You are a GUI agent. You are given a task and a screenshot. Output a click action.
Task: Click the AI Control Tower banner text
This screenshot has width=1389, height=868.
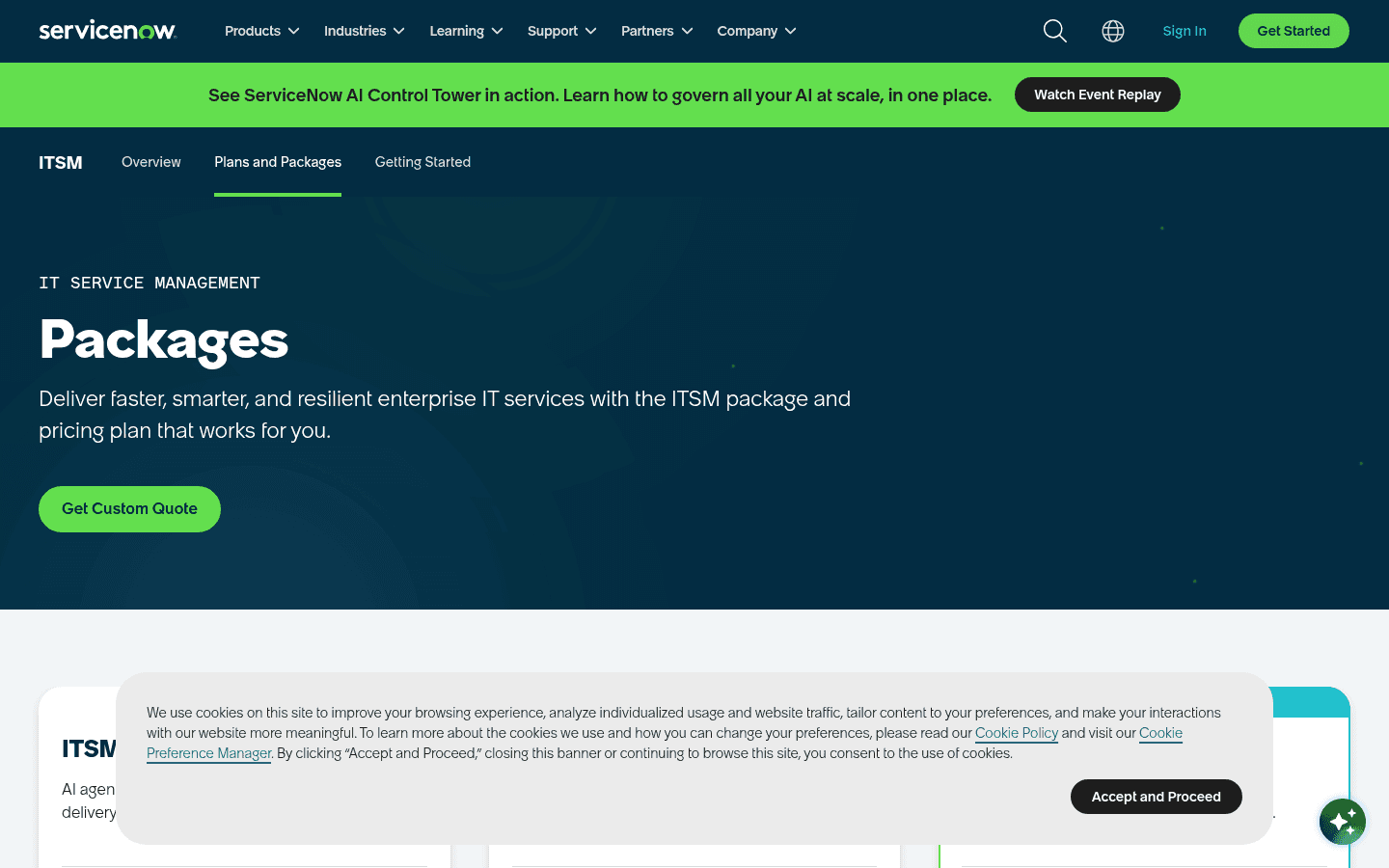click(x=600, y=95)
